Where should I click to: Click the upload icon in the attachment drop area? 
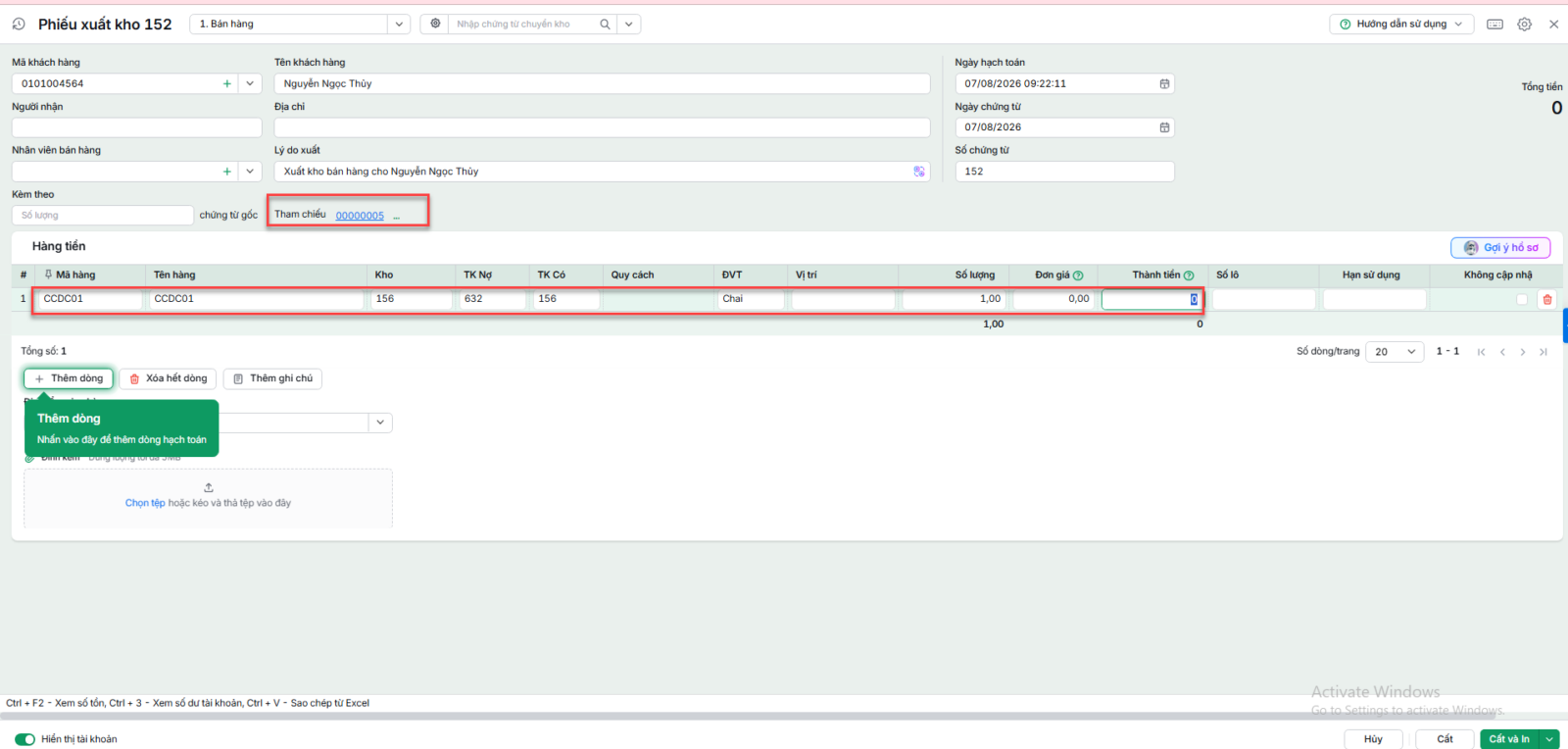click(x=209, y=487)
